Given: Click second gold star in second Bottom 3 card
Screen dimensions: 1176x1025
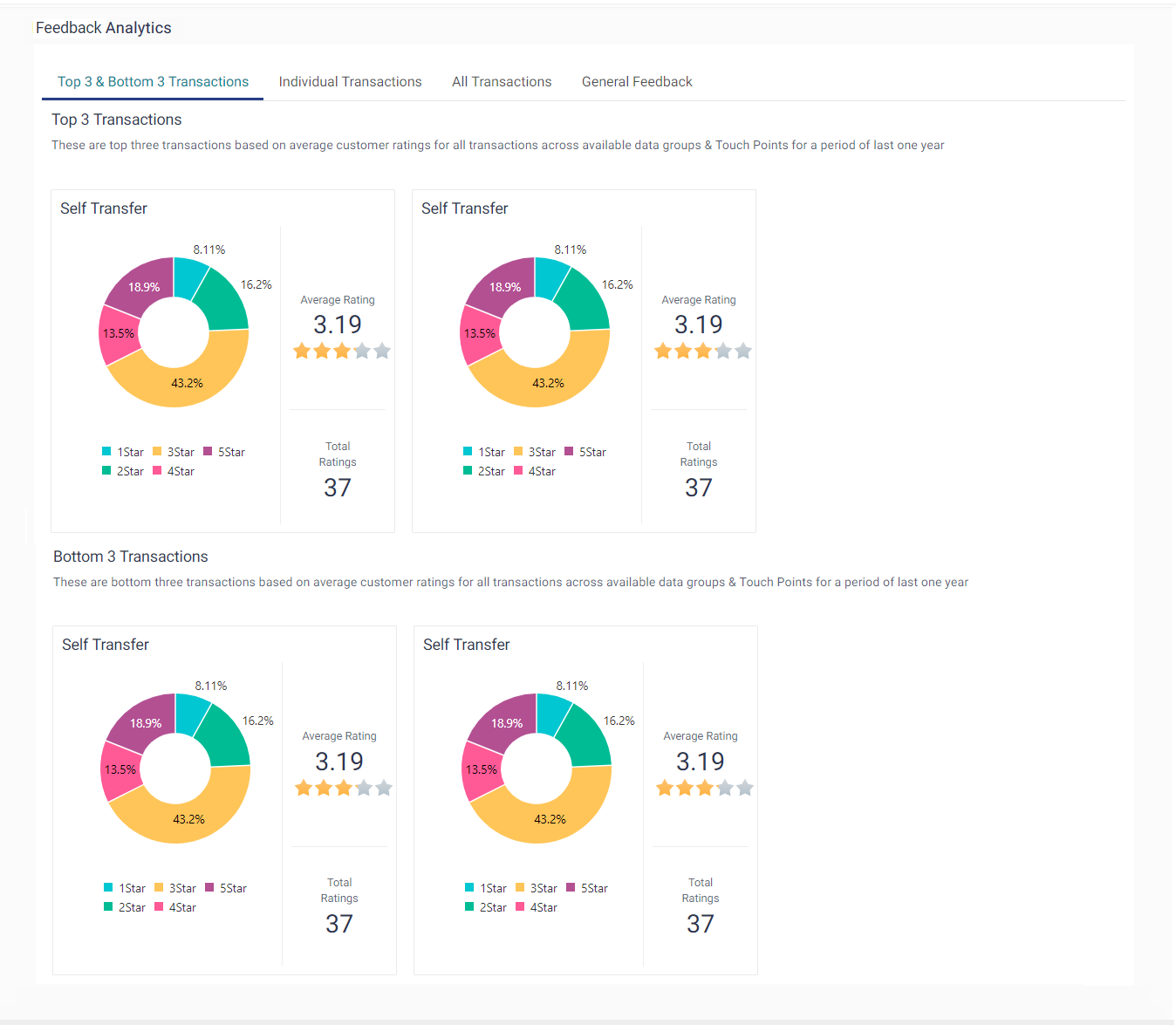Looking at the screenshot, I should coord(685,788).
